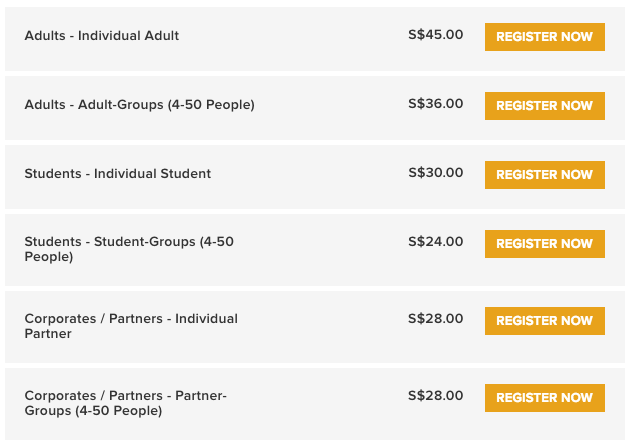Screen dimensions: 630x446
Task: Register for Corporates Individual Partner ticket
Action: pos(544,321)
